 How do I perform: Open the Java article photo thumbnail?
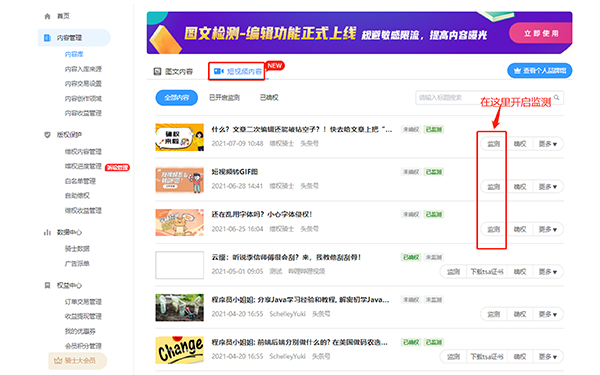pos(179,307)
